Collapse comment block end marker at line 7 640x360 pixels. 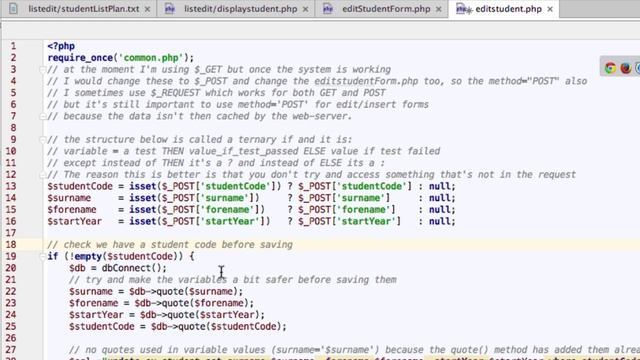[x=42, y=116]
